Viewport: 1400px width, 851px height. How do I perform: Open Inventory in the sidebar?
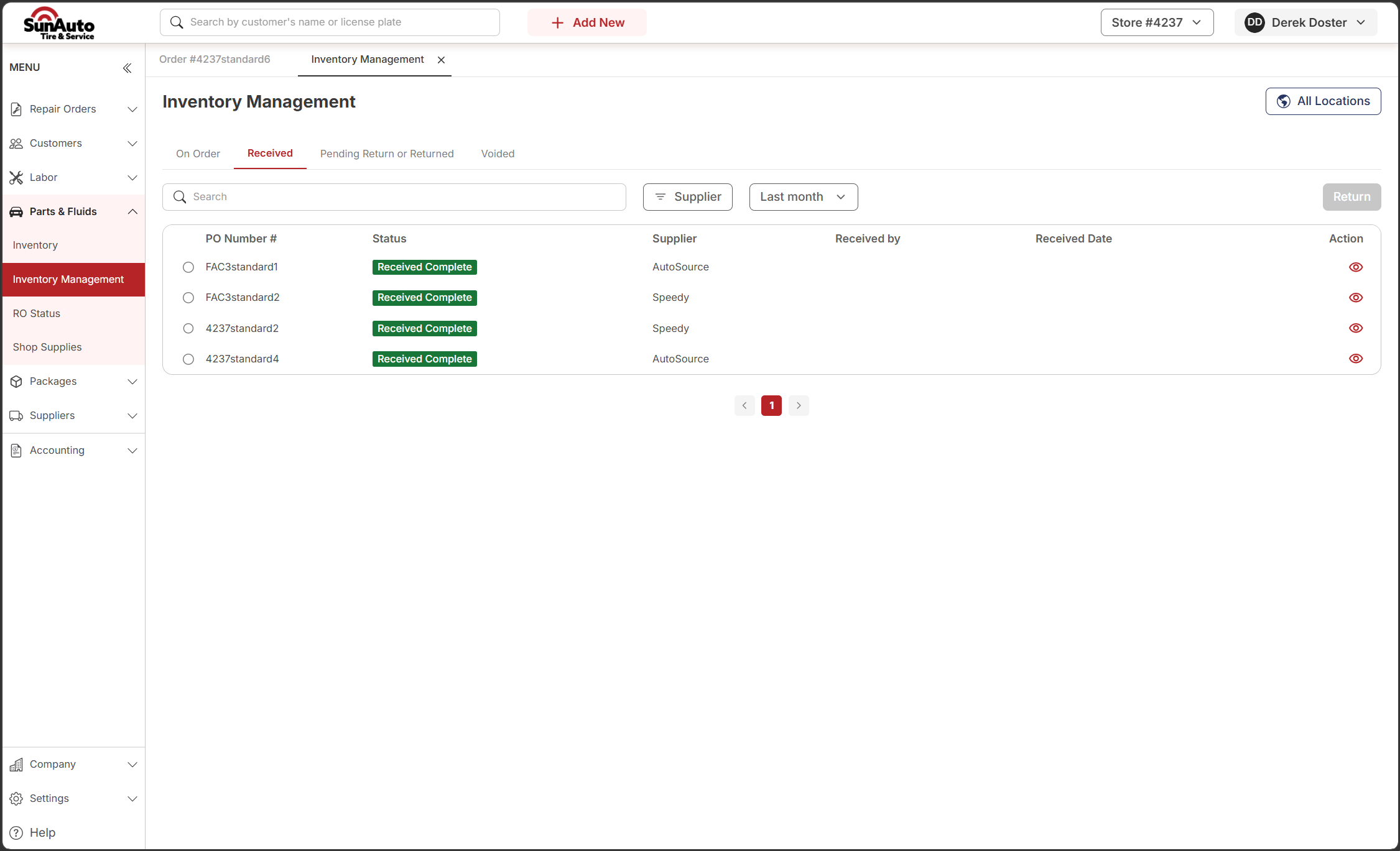click(73, 246)
